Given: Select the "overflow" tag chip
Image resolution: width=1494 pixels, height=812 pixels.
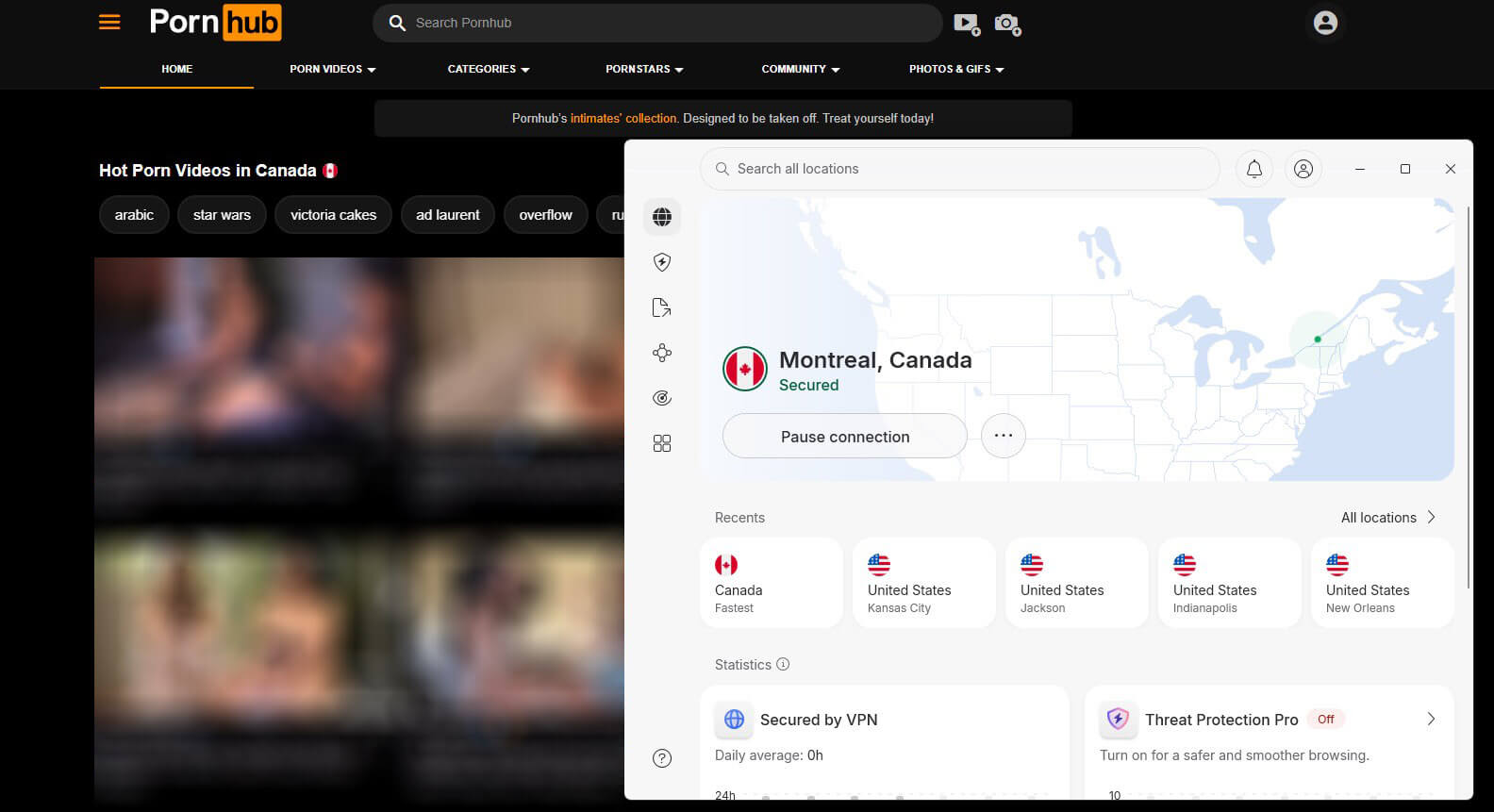Looking at the screenshot, I should [545, 215].
